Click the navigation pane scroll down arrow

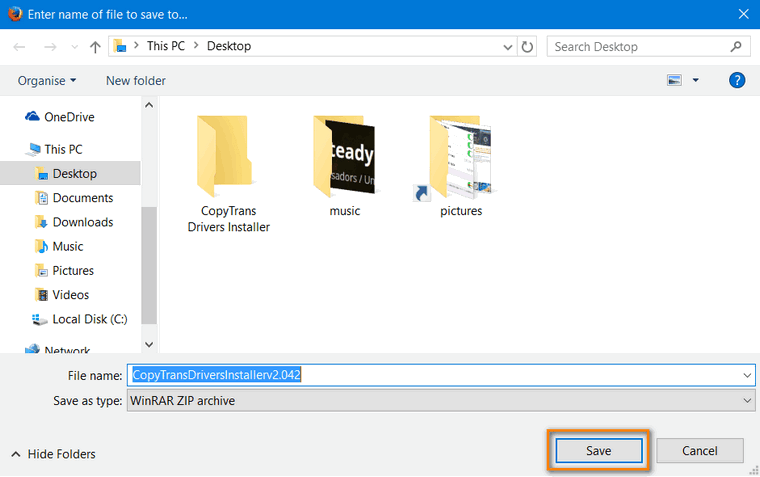click(149, 345)
